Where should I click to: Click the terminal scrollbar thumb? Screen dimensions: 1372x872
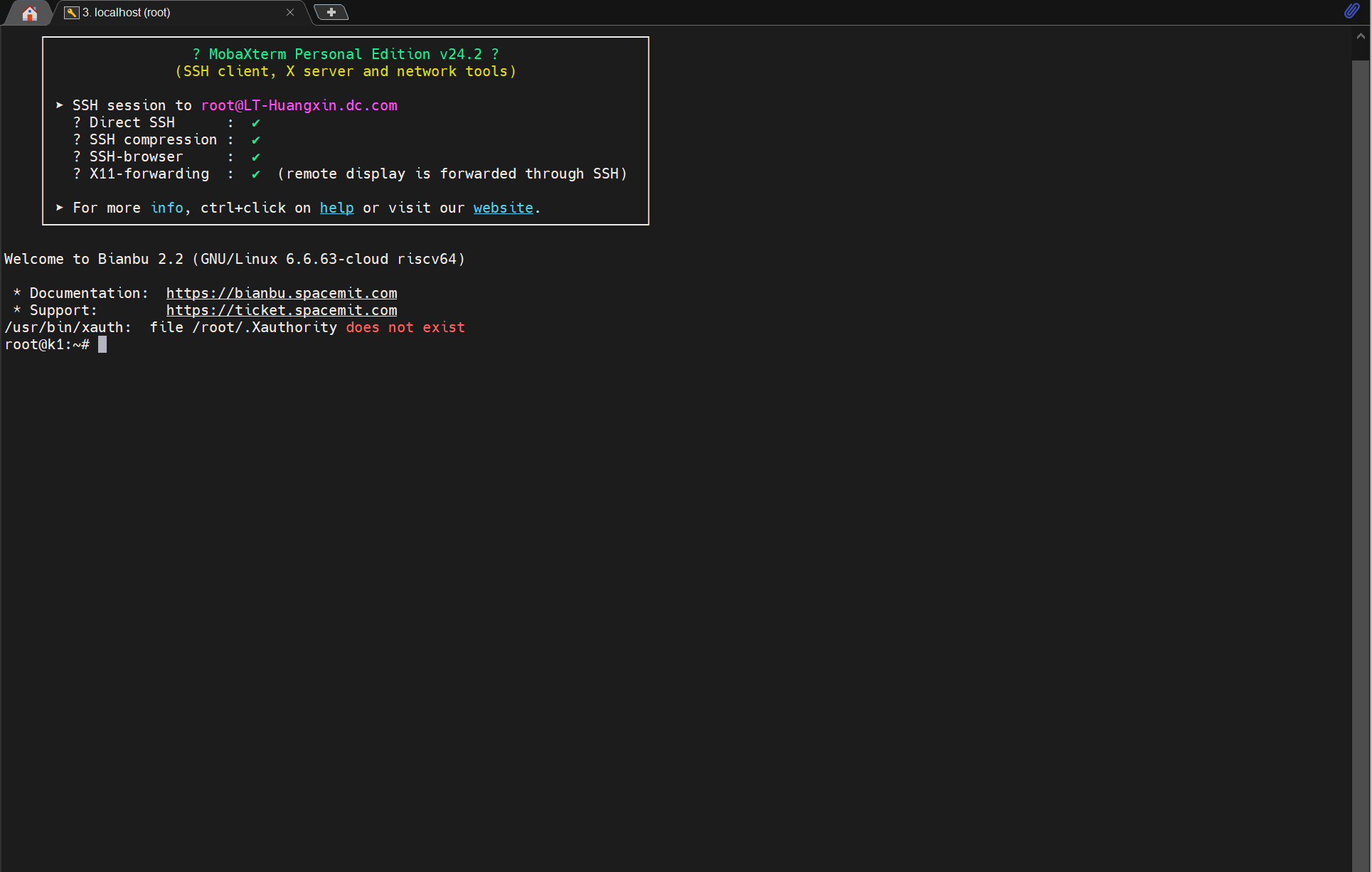1361,427
